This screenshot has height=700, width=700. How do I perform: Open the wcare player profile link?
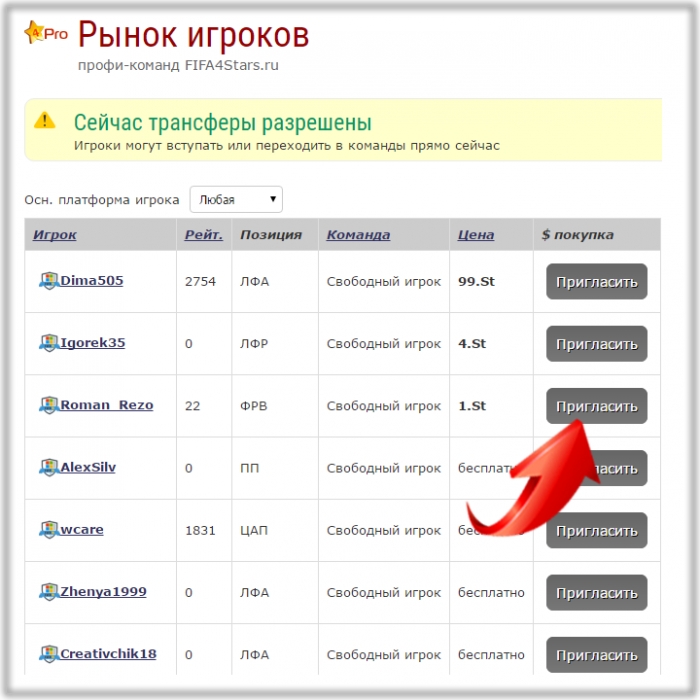click(x=82, y=529)
